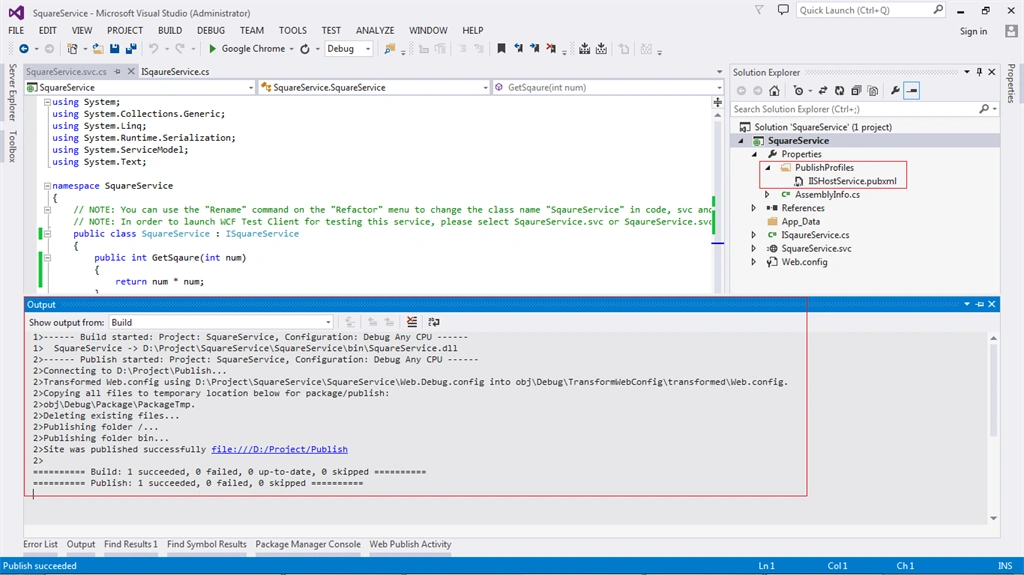Image resolution: width=1024 pixels, height=575 pixels.
Task: Click the Home icon in Solution Explorer
Action: [774, 91]
